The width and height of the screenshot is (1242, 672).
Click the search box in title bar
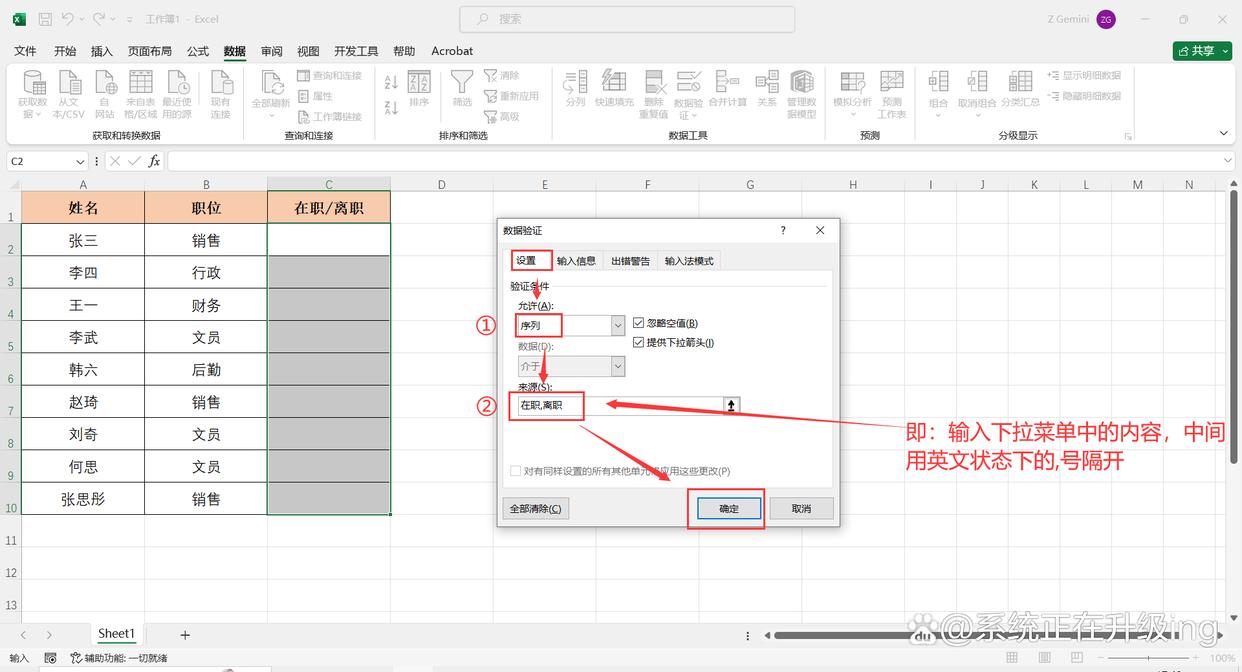627,19
